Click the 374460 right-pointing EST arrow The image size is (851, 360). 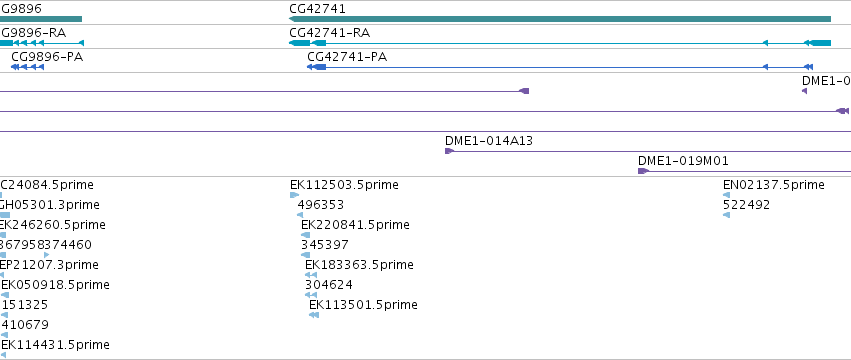tap(47, 255)
